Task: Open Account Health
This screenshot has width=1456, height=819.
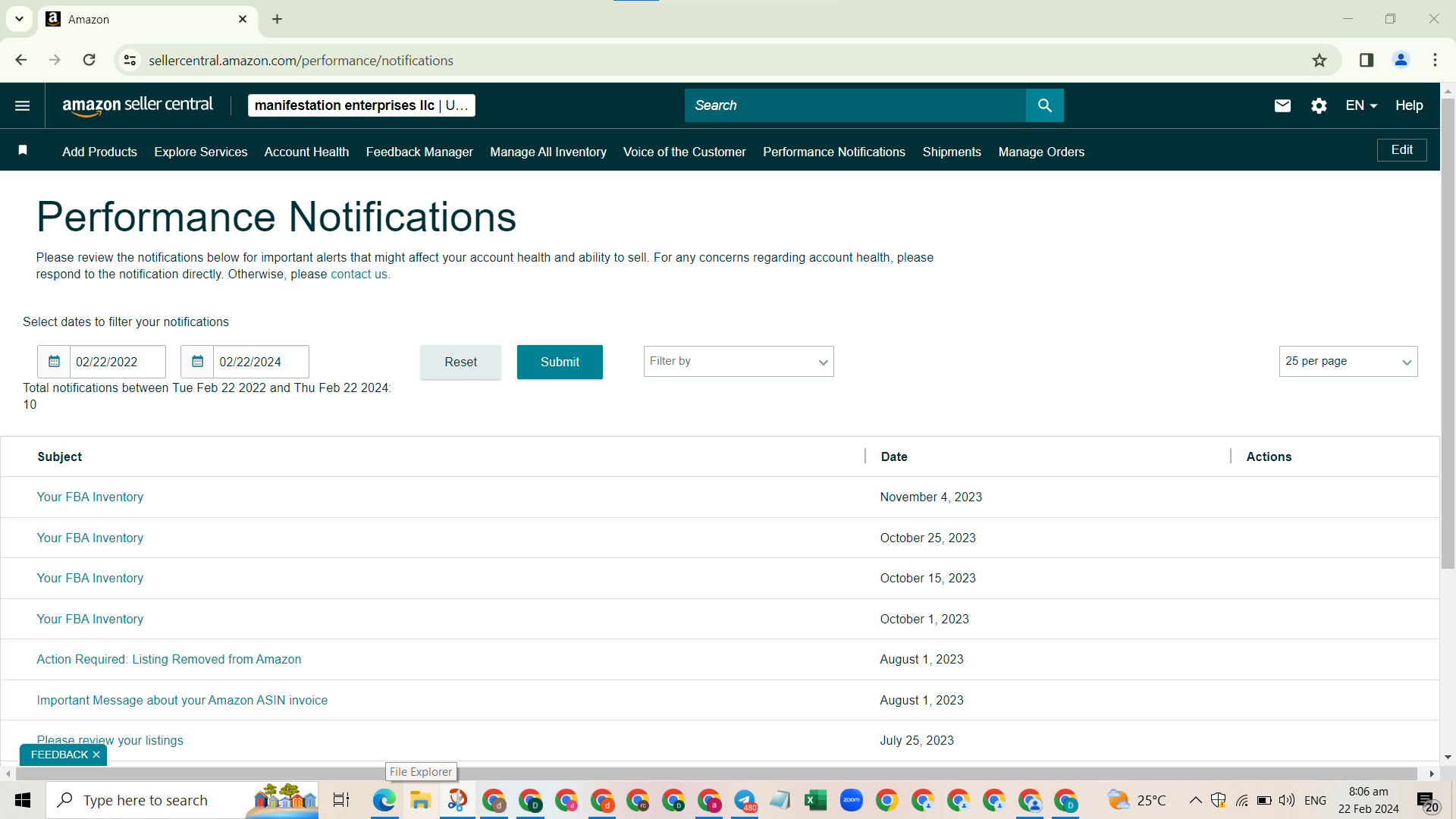Action: [x=306, y=152]
